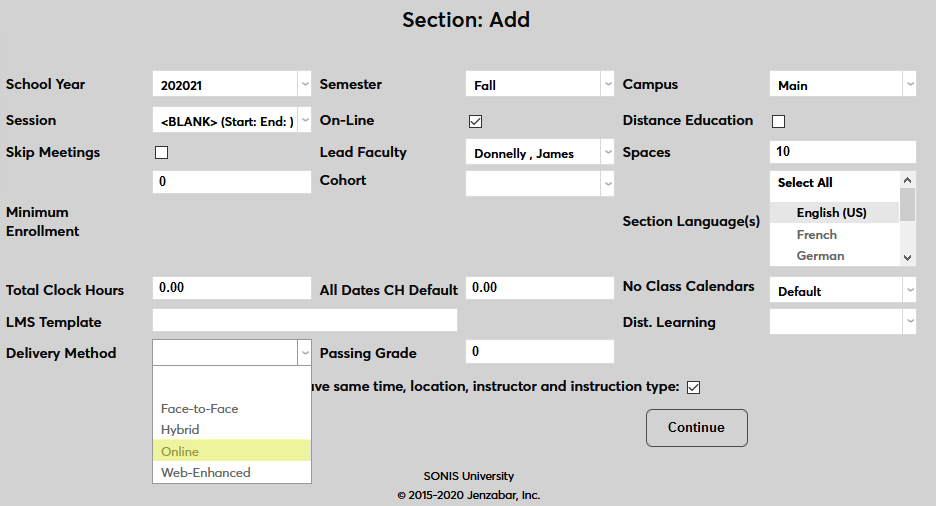Select French in Section Language list
The height and width of the screenshot is (506, 936).
(x=817, y=235)
